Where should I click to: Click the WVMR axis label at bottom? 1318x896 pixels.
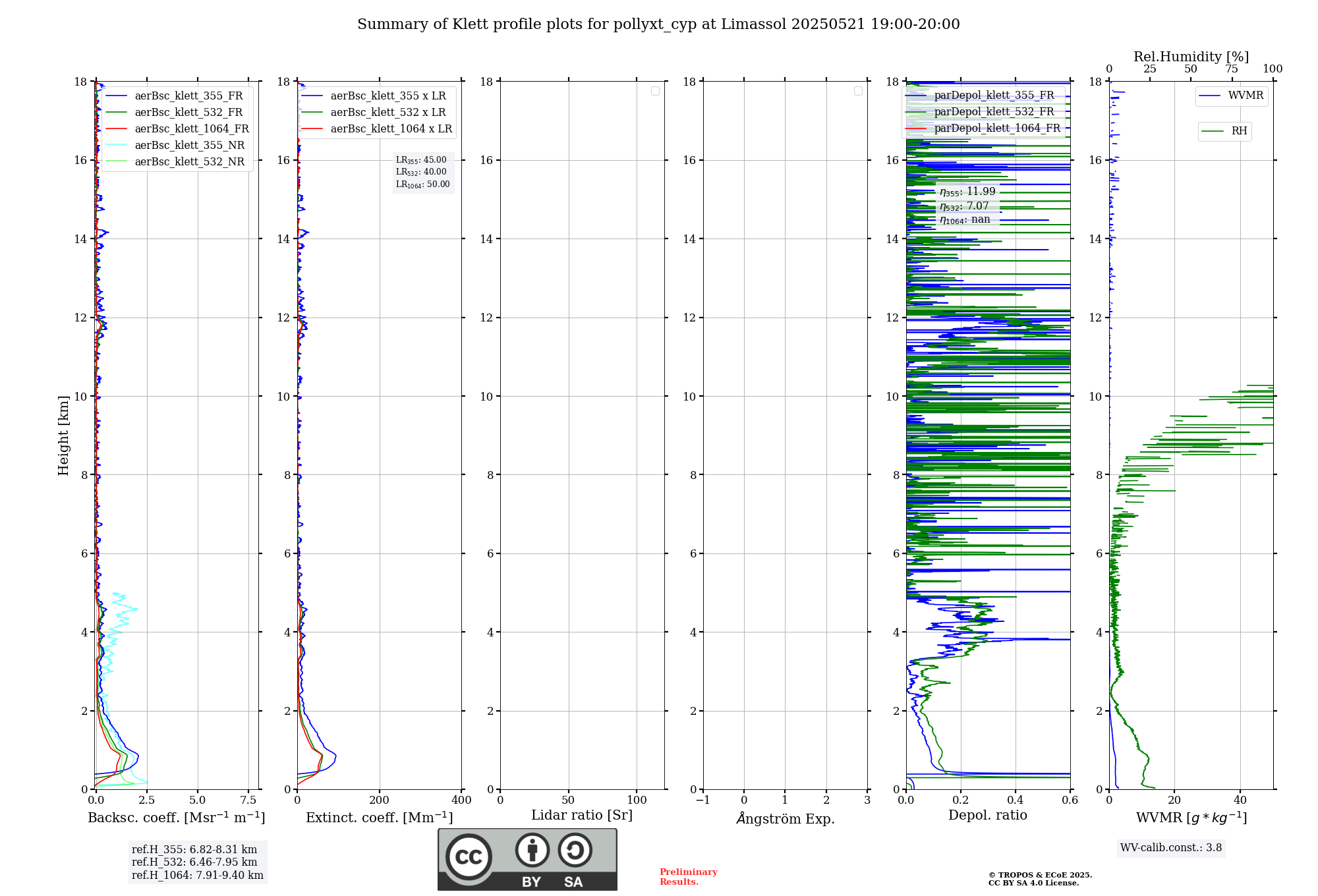pos(1191,818)
